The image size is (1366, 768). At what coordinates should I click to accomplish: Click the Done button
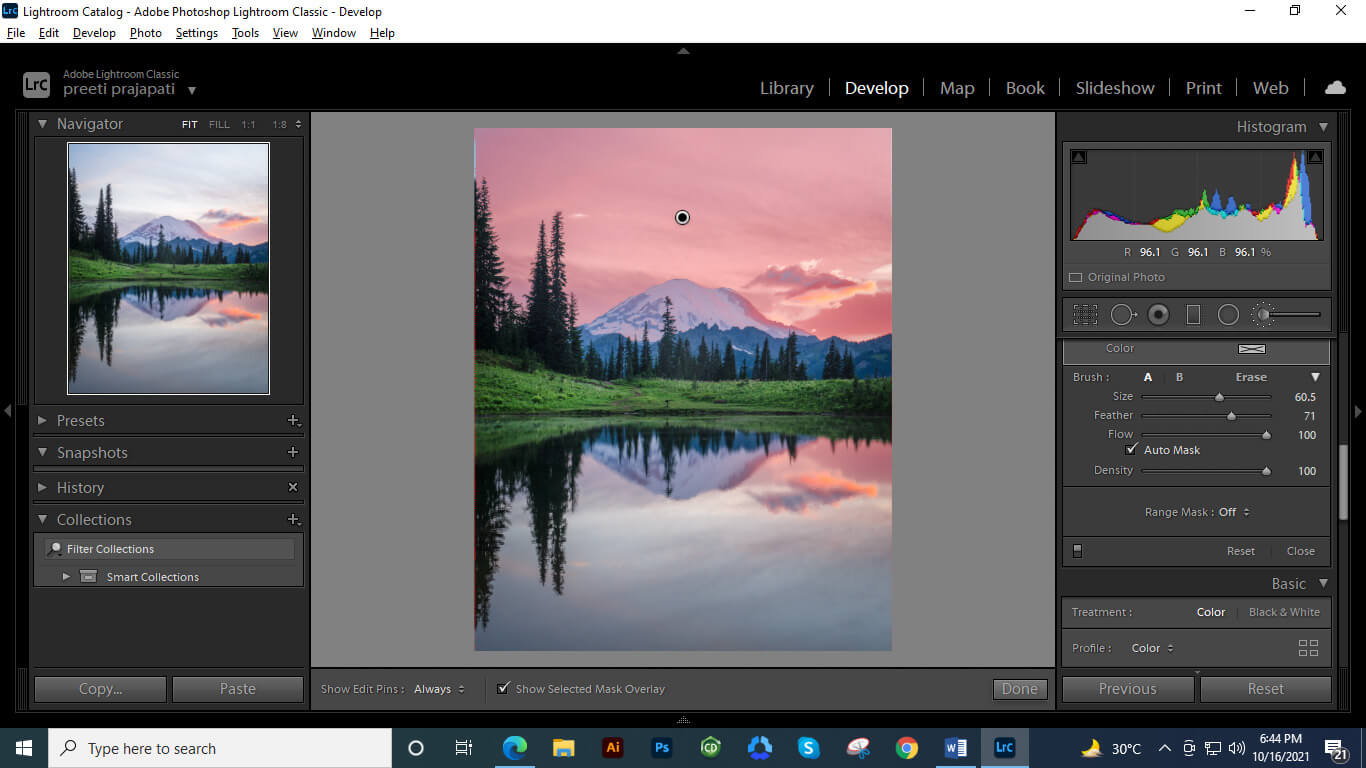(1018, 688)
